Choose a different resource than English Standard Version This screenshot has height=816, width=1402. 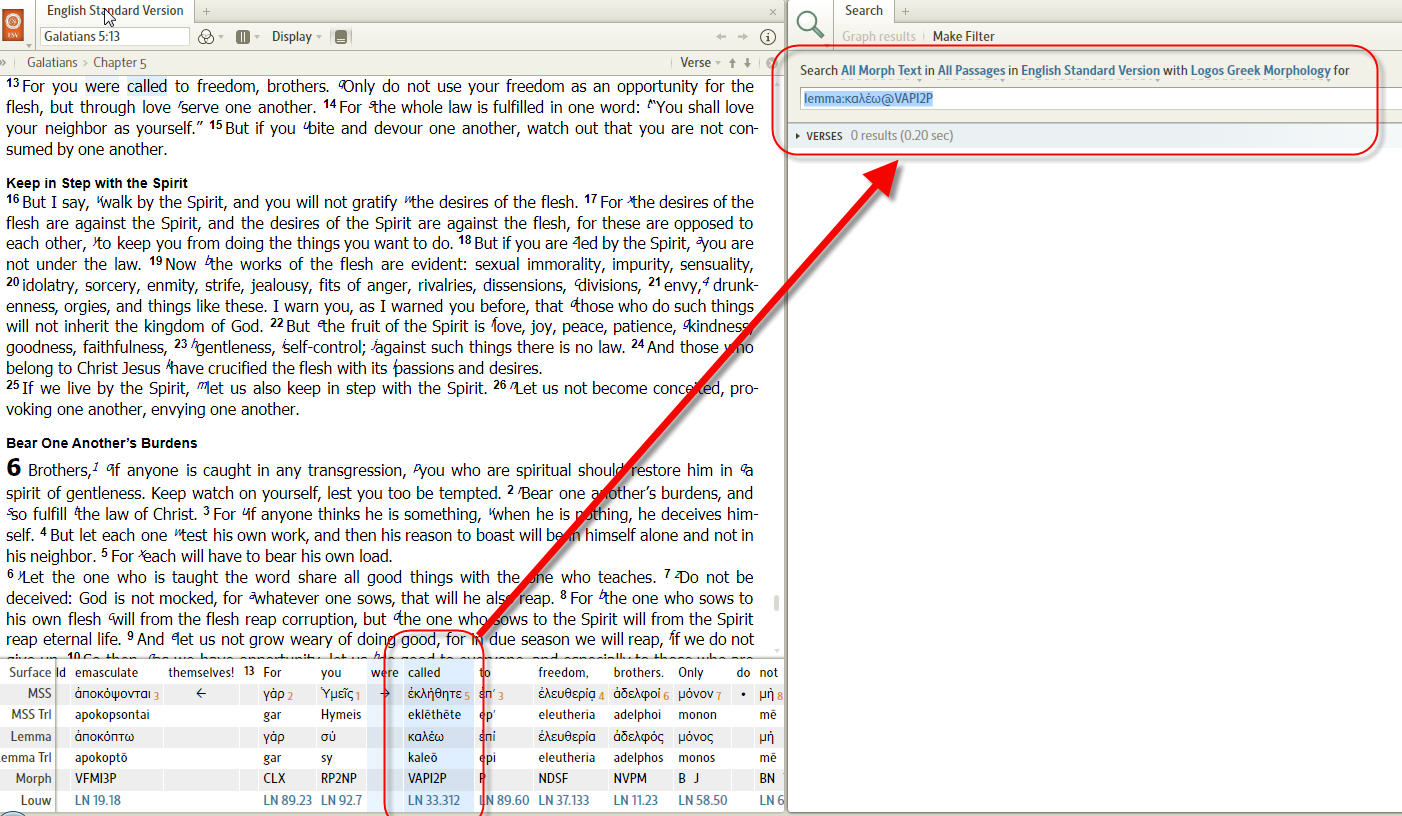pos(1090,71)
